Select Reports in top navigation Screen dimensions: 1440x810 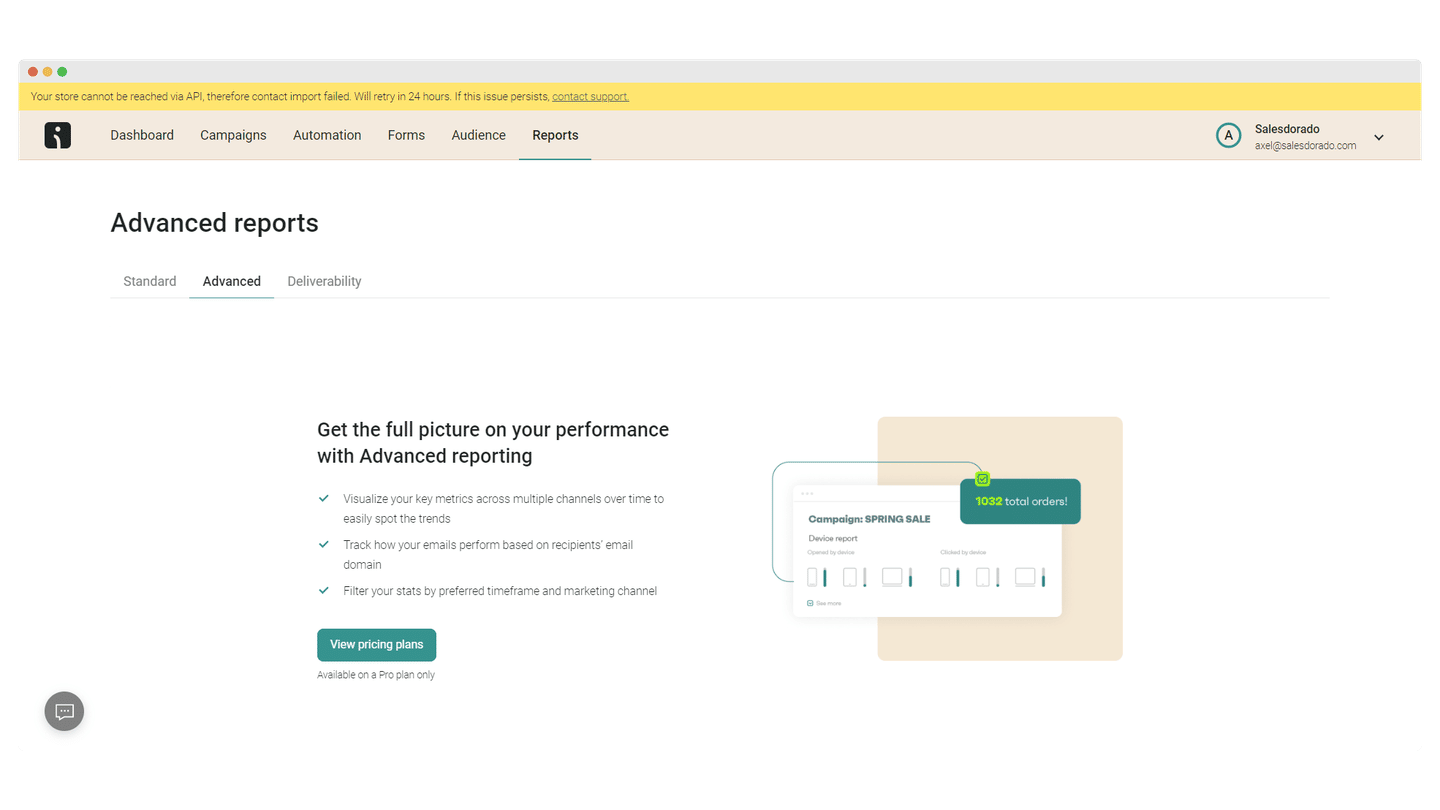click(555, 135)
